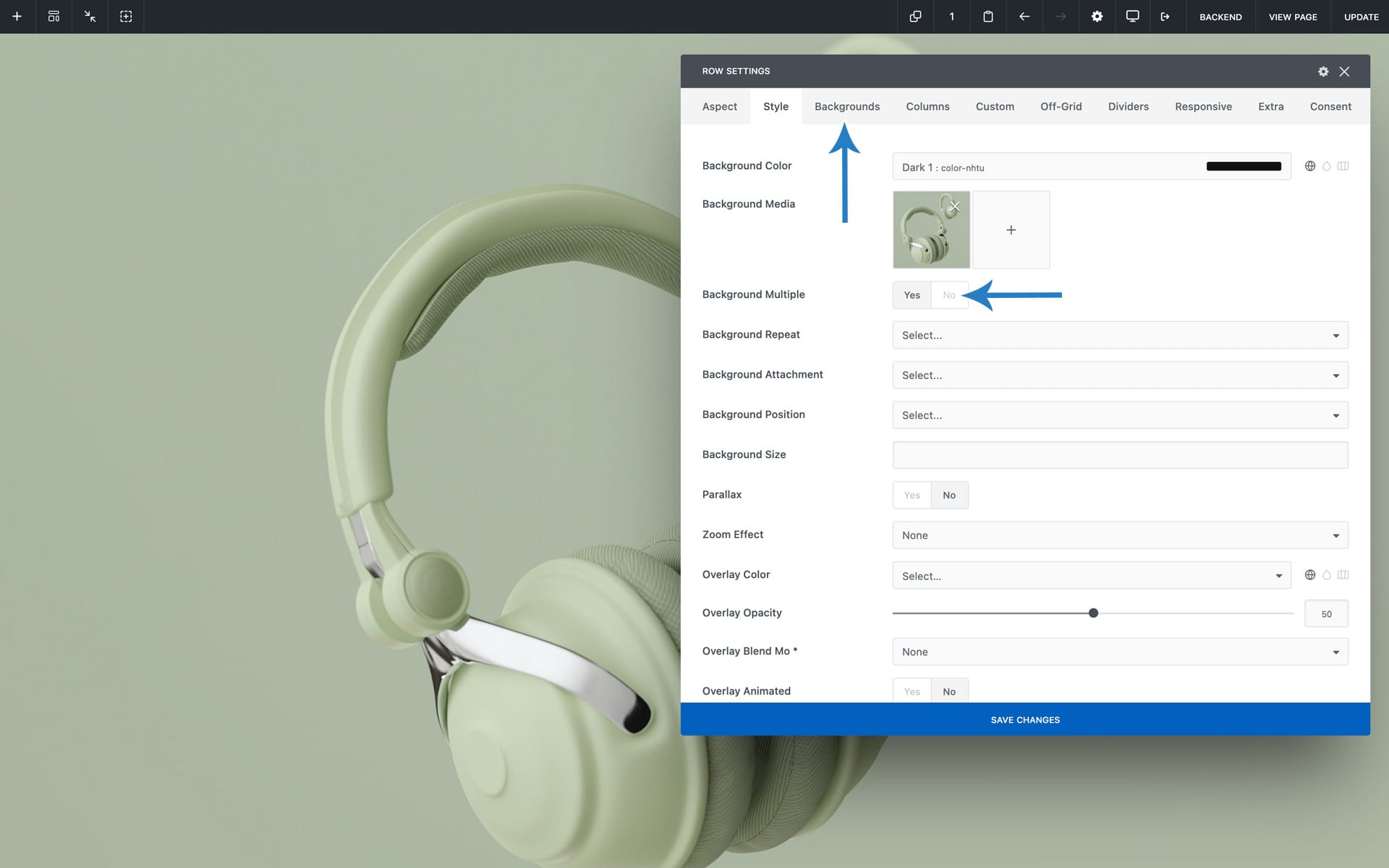Viewport: 1389px width, 868px height.
Task: Open the Zoom Effect dropdown
Action: click(x=1119, y=535)
